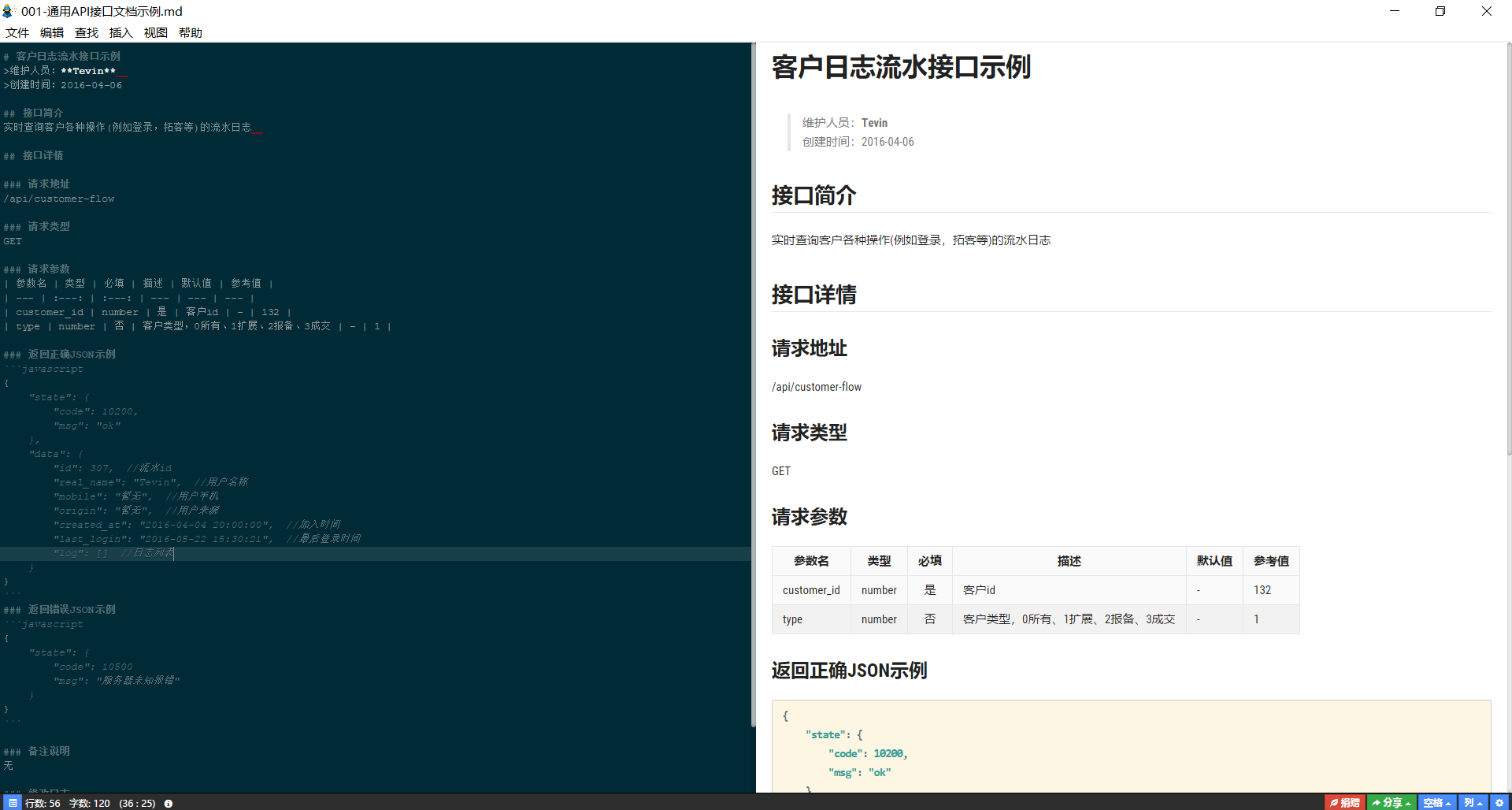Open settings via the gear icon

click(x=1499, y=803)
